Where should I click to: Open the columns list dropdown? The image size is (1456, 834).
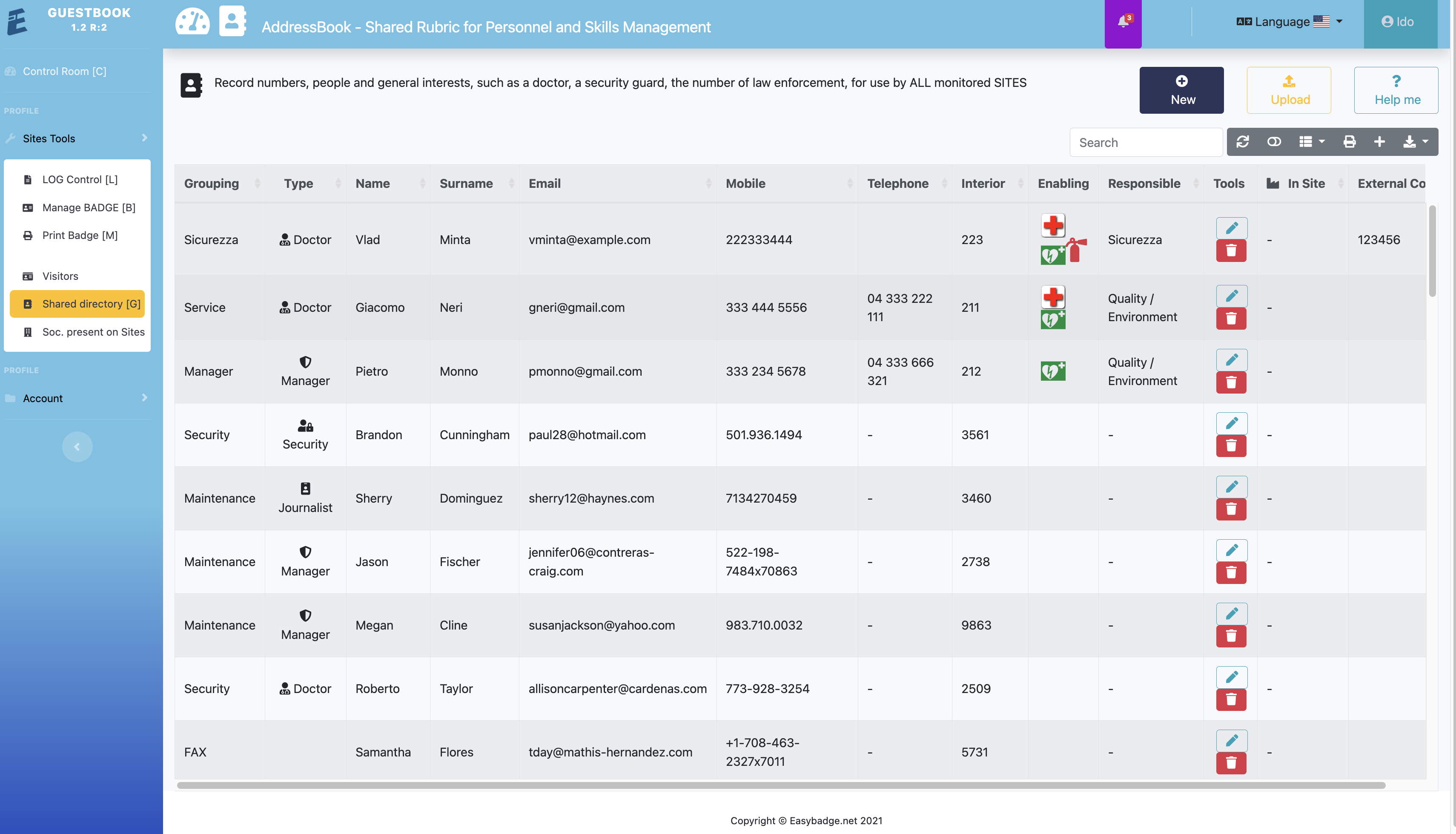pyautogui.click(x=1312, y=142)
